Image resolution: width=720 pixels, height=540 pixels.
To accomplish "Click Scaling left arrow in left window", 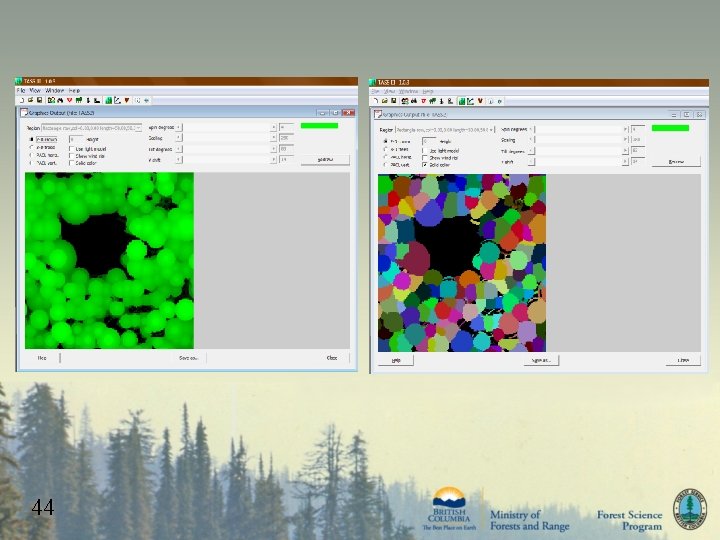I will 179,138.
